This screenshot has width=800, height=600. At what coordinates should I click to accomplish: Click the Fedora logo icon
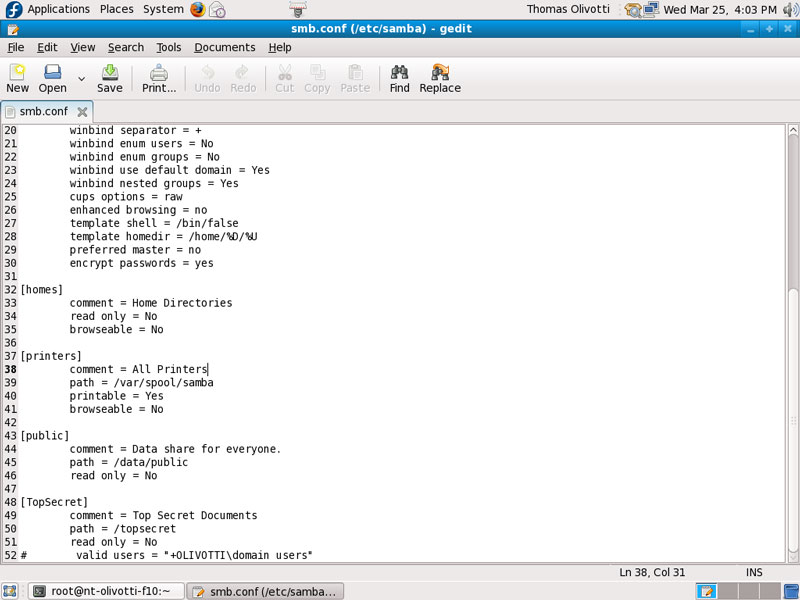(x=14, y=9)
